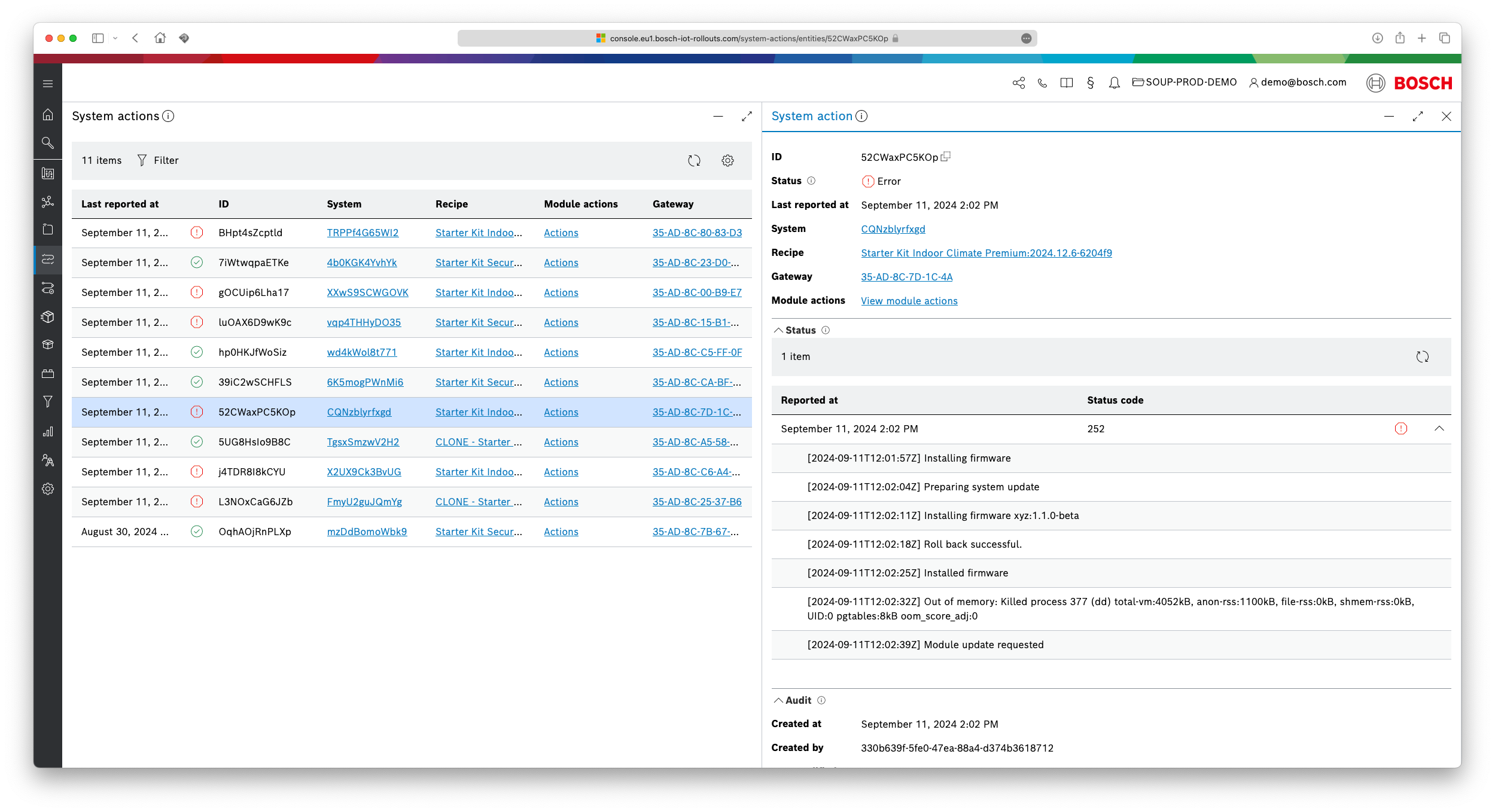Viewport: 1495px width, 812px height.
Task: Click the refresh icon in Status section
Action: (x=1422, y=357)
